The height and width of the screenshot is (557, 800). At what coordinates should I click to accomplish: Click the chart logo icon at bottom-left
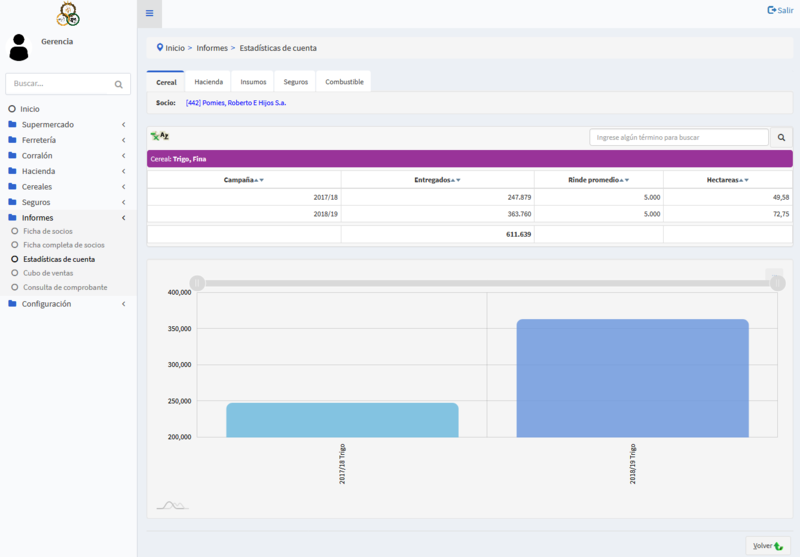[x=172, y=505]
